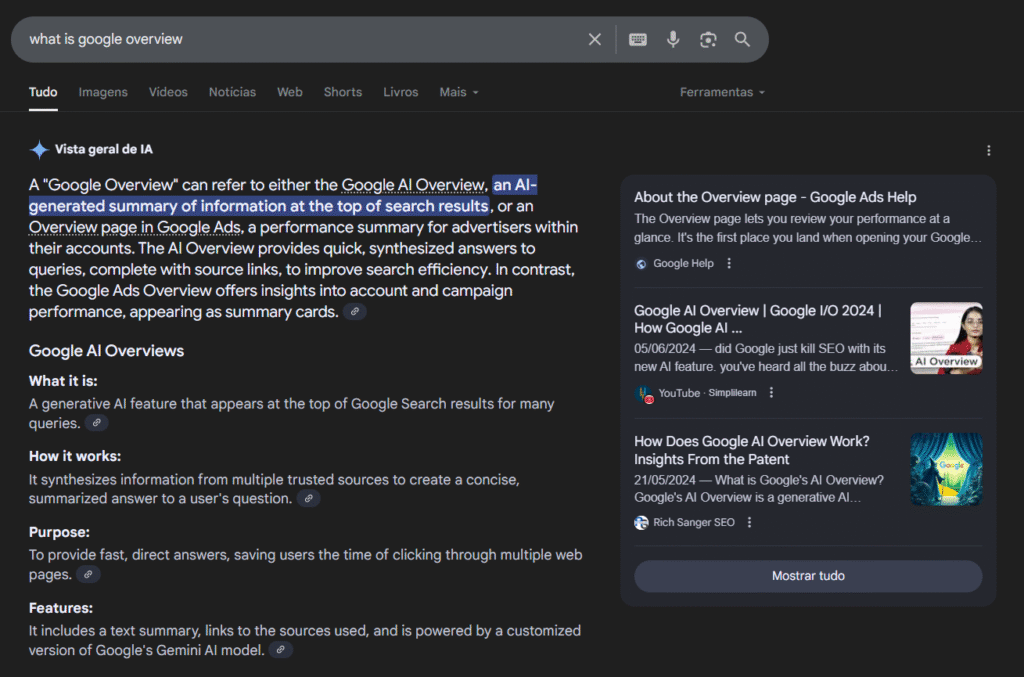Switch to the Vídeos tab

[168, 92]
